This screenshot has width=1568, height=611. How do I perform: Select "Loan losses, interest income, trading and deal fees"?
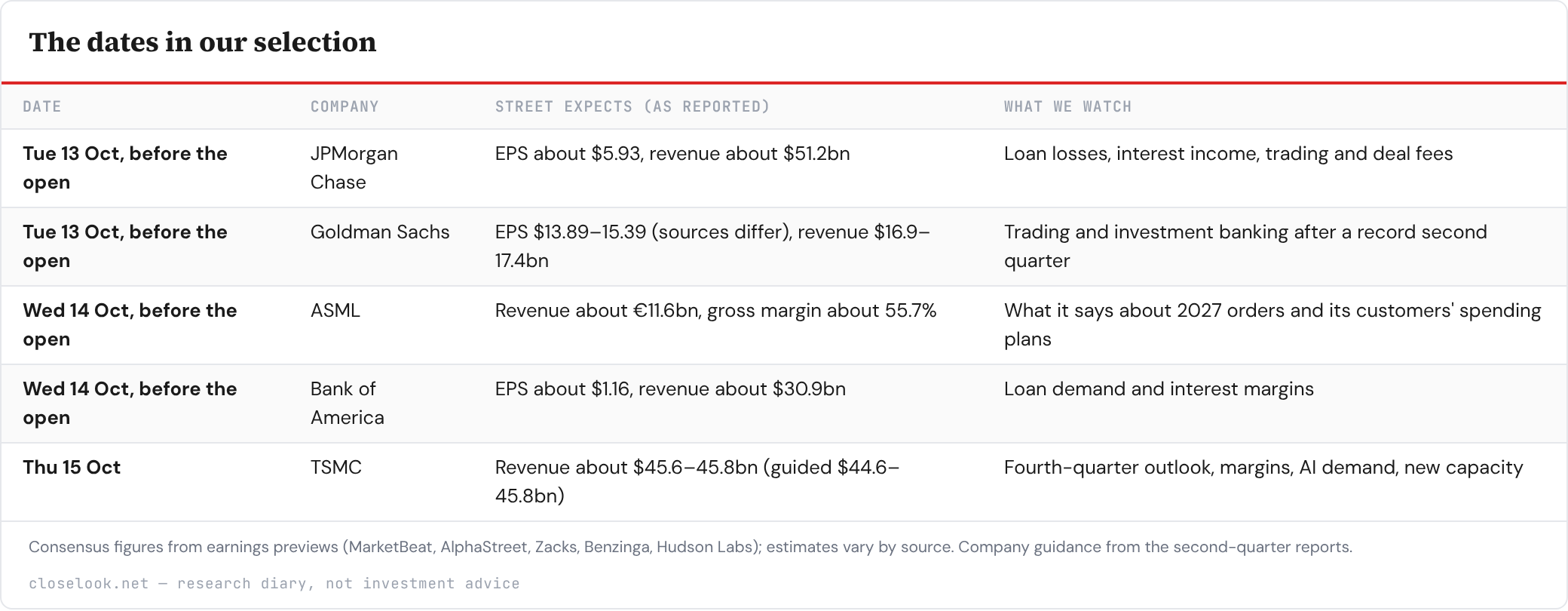point(1228,154)
